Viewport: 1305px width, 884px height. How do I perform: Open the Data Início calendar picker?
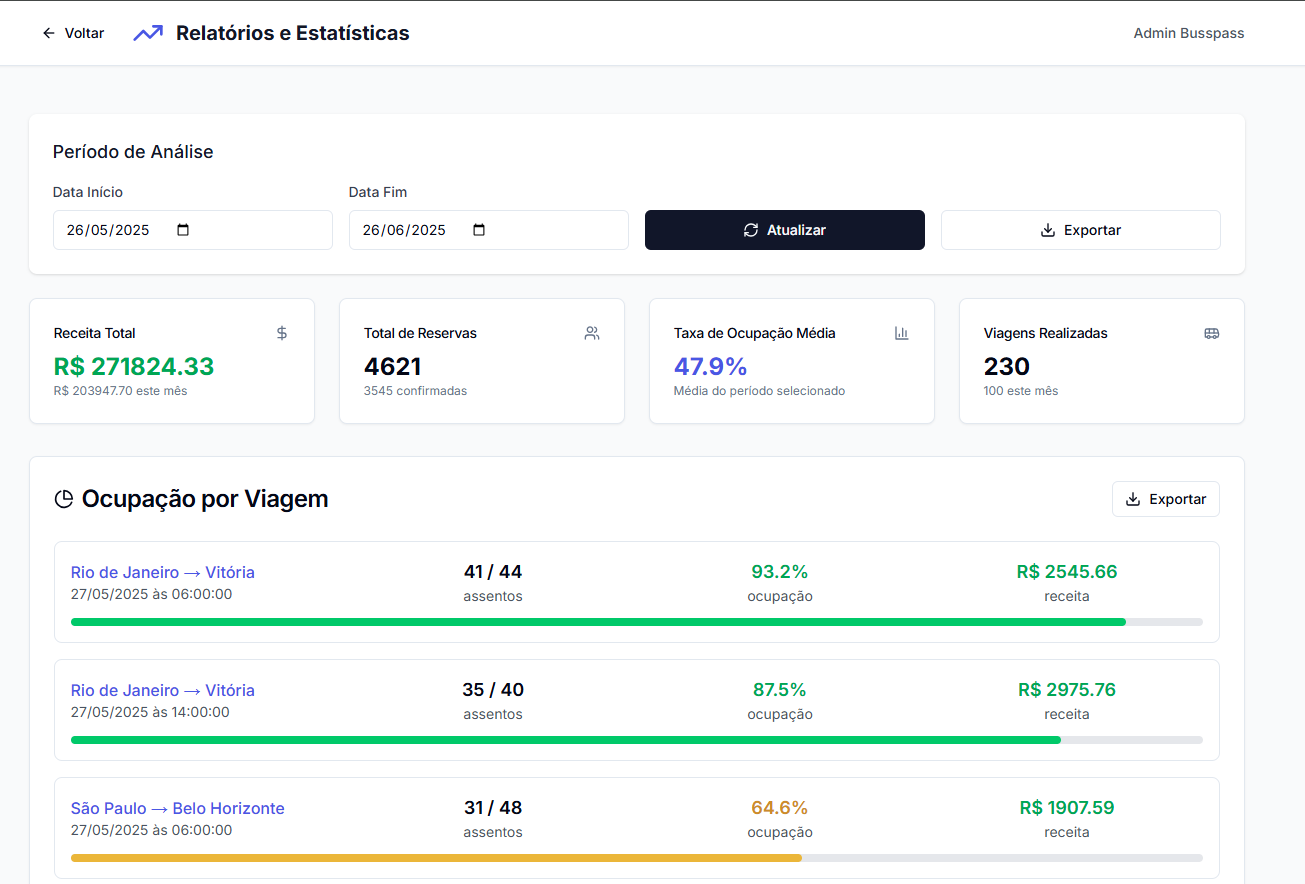(x=183, y=229)
